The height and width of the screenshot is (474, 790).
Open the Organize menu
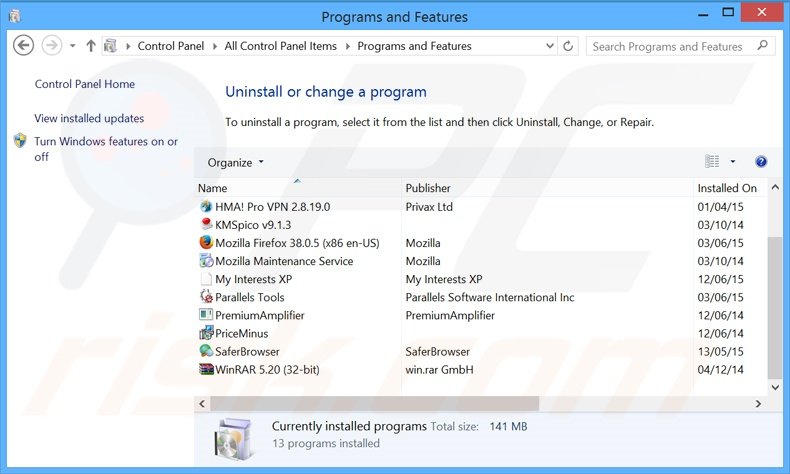(235, 162)
